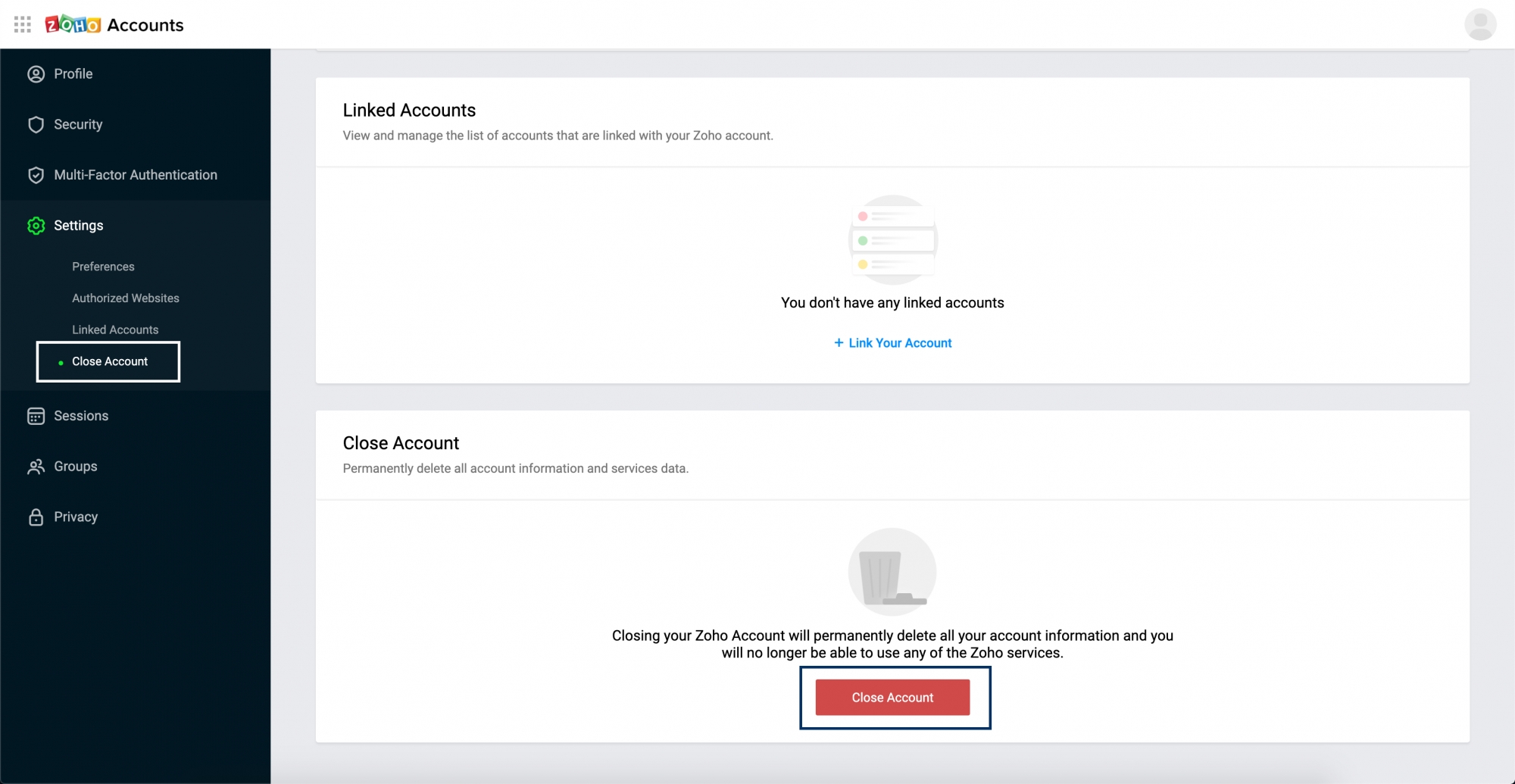Open the user avatar menu
The width and height of the screenshot is (1515, 784).
coord(1479,25)
